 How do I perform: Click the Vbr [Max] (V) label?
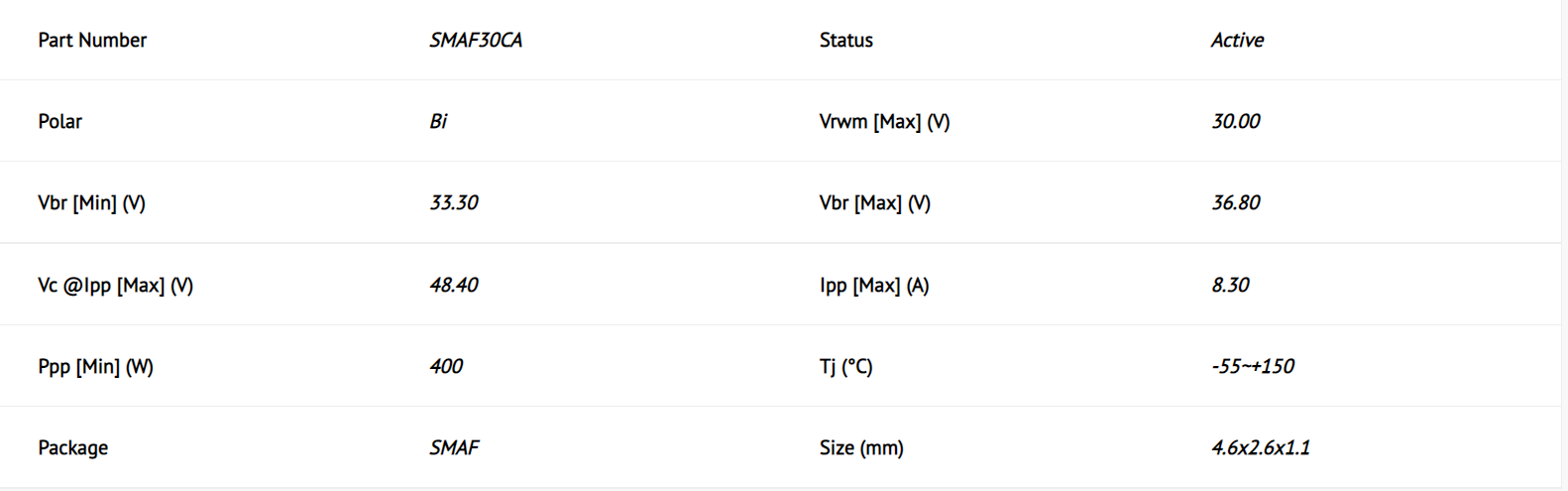pyautogui.click(x=875, y=202)
